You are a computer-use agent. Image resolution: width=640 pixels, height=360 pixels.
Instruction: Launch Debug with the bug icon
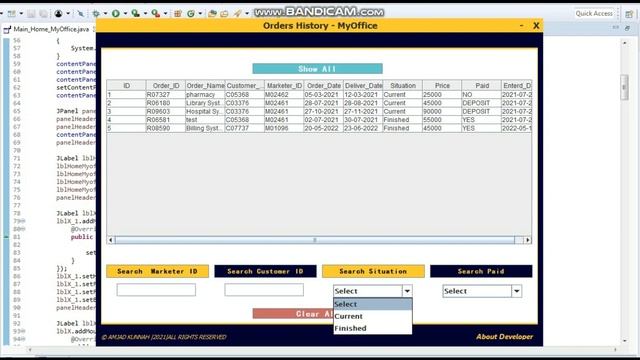point(96,13)
